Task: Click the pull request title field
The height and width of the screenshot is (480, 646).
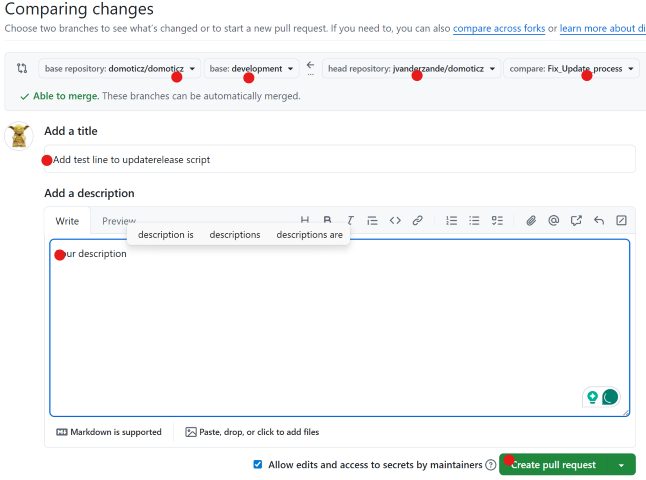Action: 340,159
